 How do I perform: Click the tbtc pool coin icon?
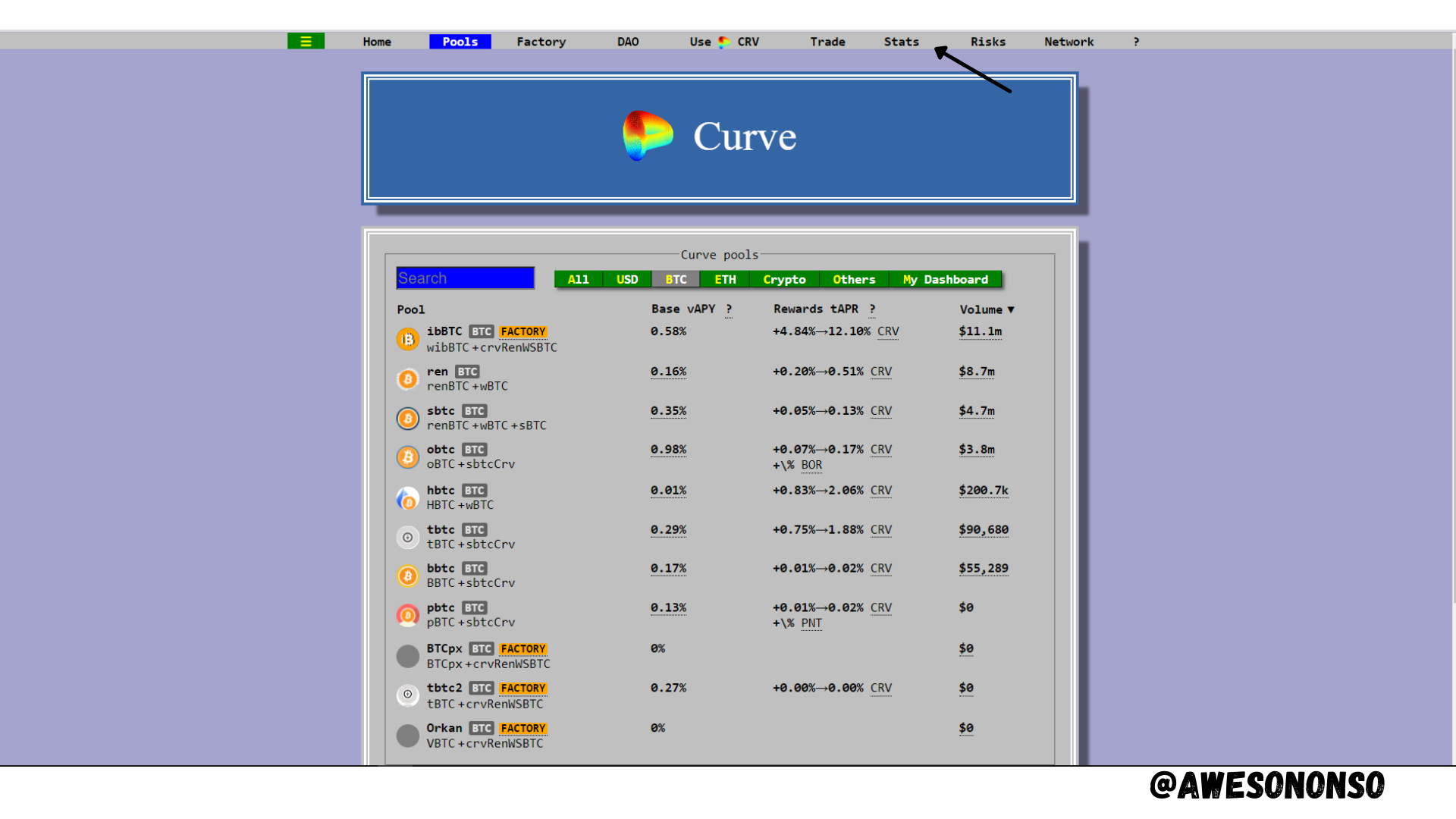coord(408,538)
